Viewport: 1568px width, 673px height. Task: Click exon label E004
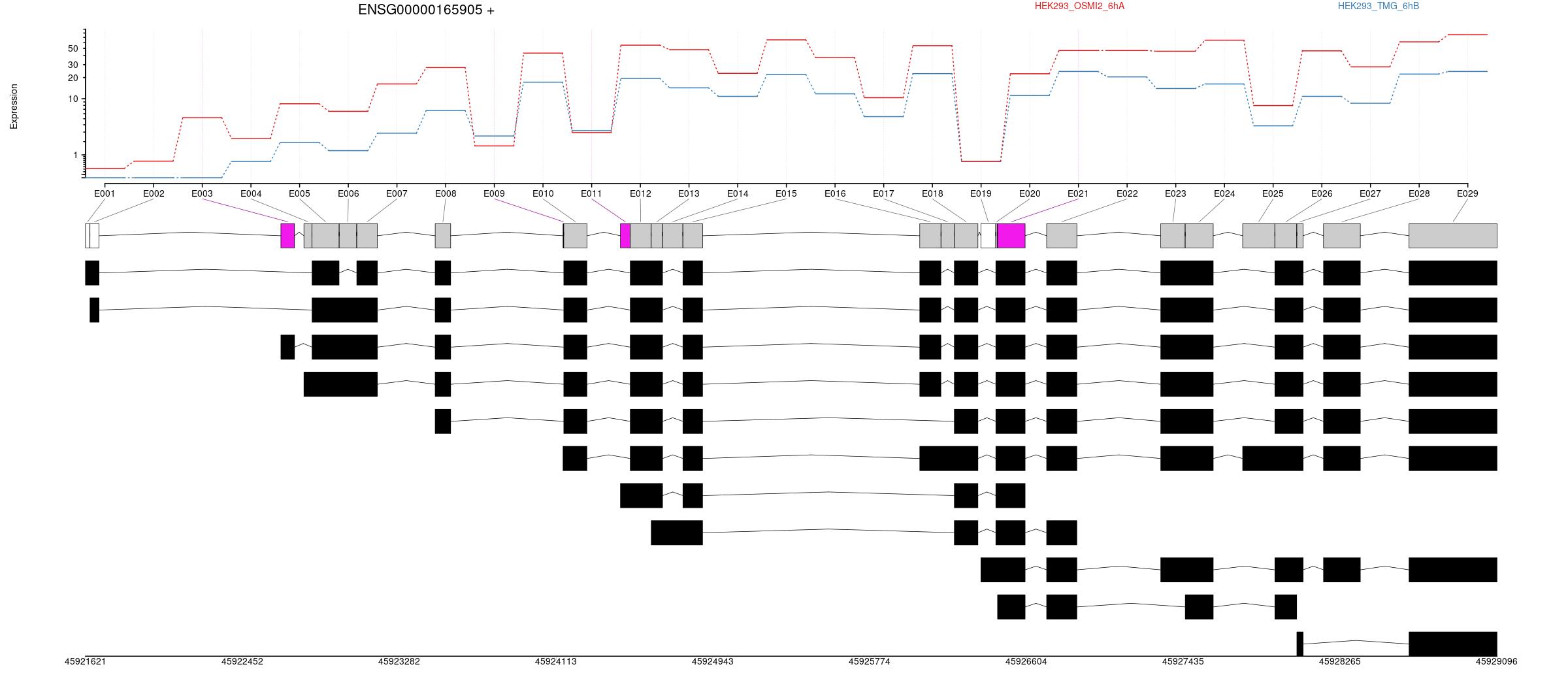(251, 193)
